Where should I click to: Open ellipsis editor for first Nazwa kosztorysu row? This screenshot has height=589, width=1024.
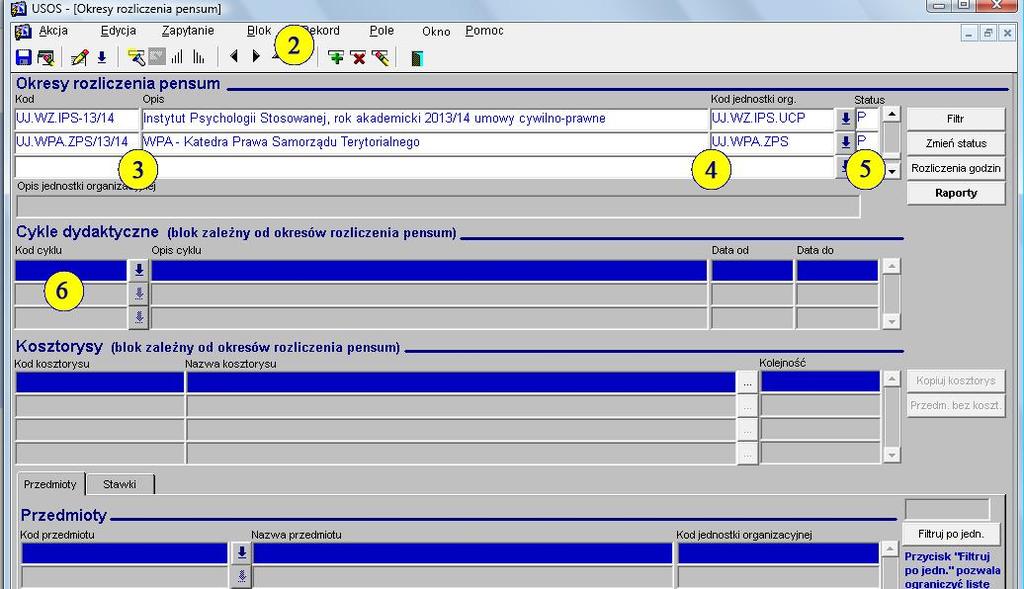click(x=747, y=383)
